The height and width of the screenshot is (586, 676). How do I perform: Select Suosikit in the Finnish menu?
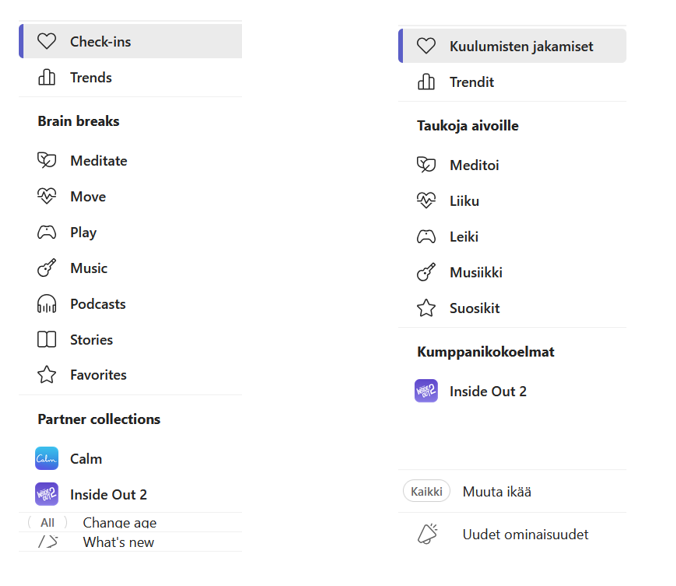tap(474, 308)
